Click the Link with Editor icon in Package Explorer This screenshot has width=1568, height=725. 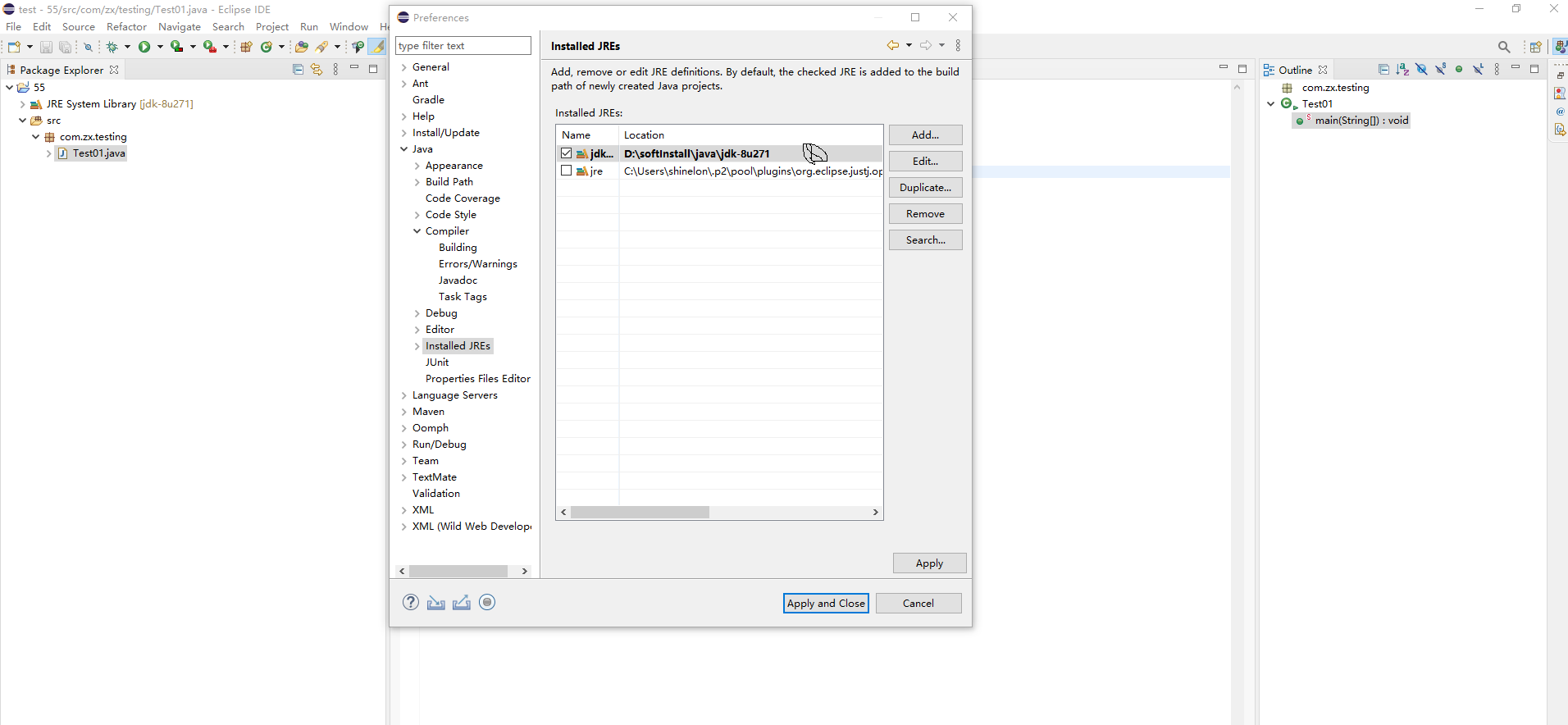pos(317,70)
